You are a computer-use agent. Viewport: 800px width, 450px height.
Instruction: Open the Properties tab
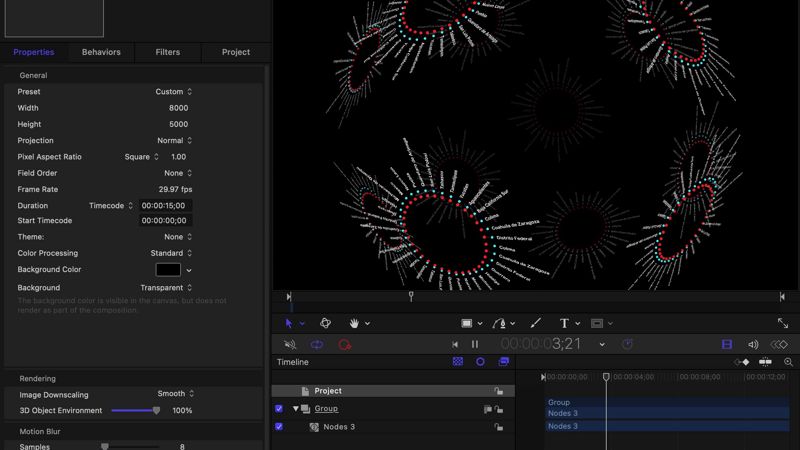pos(34,52)
